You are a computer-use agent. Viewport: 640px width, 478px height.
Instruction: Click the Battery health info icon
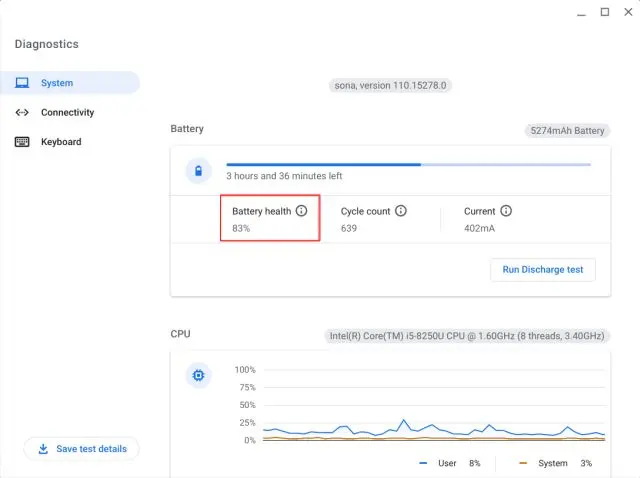[x=301, y=211]
